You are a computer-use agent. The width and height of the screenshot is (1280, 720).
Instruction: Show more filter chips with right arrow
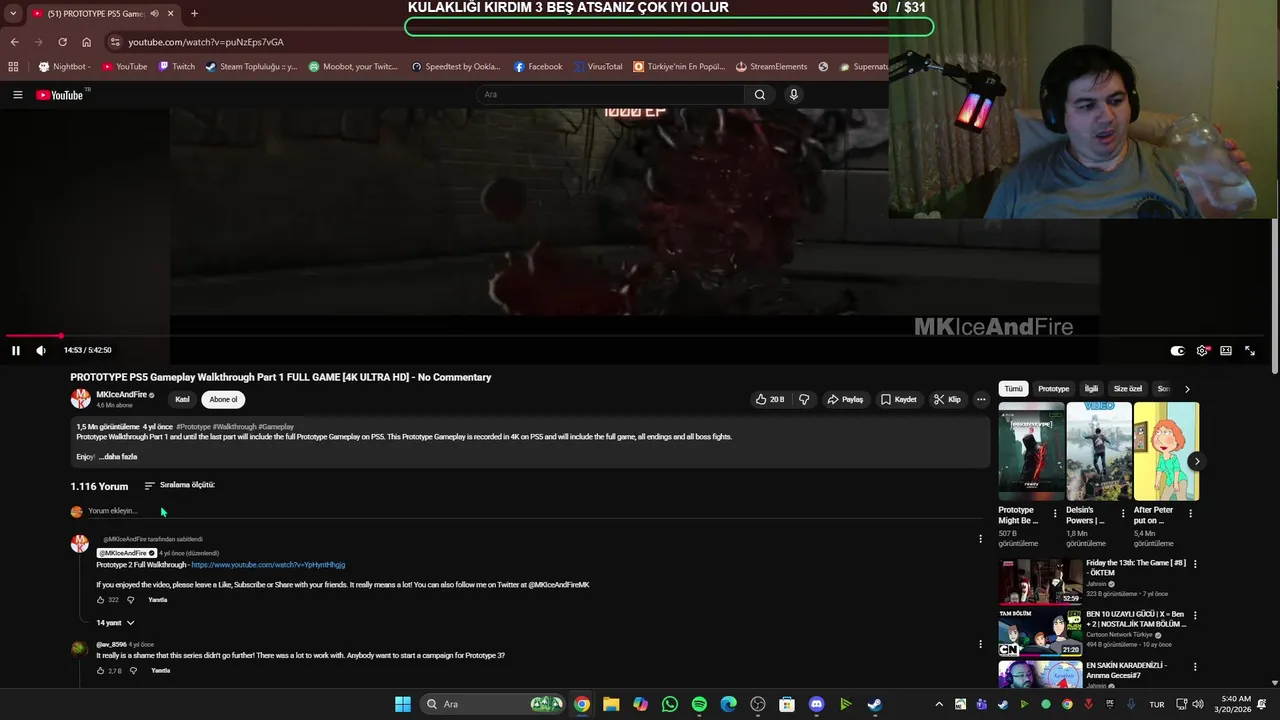[1187, 389]
